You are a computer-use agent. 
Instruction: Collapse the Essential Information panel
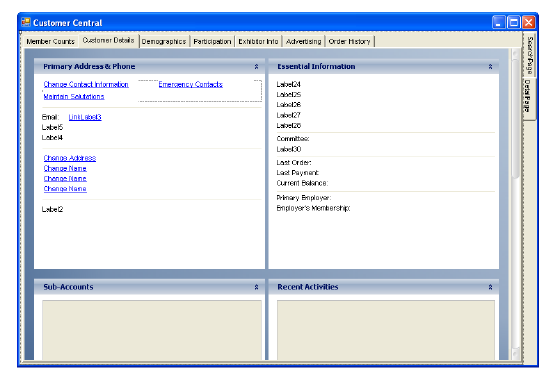(490, 66)
